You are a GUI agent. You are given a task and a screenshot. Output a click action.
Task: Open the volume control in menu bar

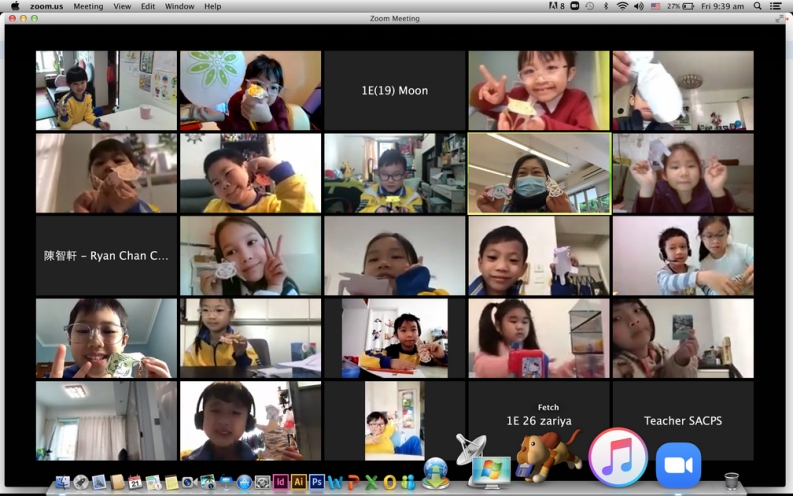(638, 6)
